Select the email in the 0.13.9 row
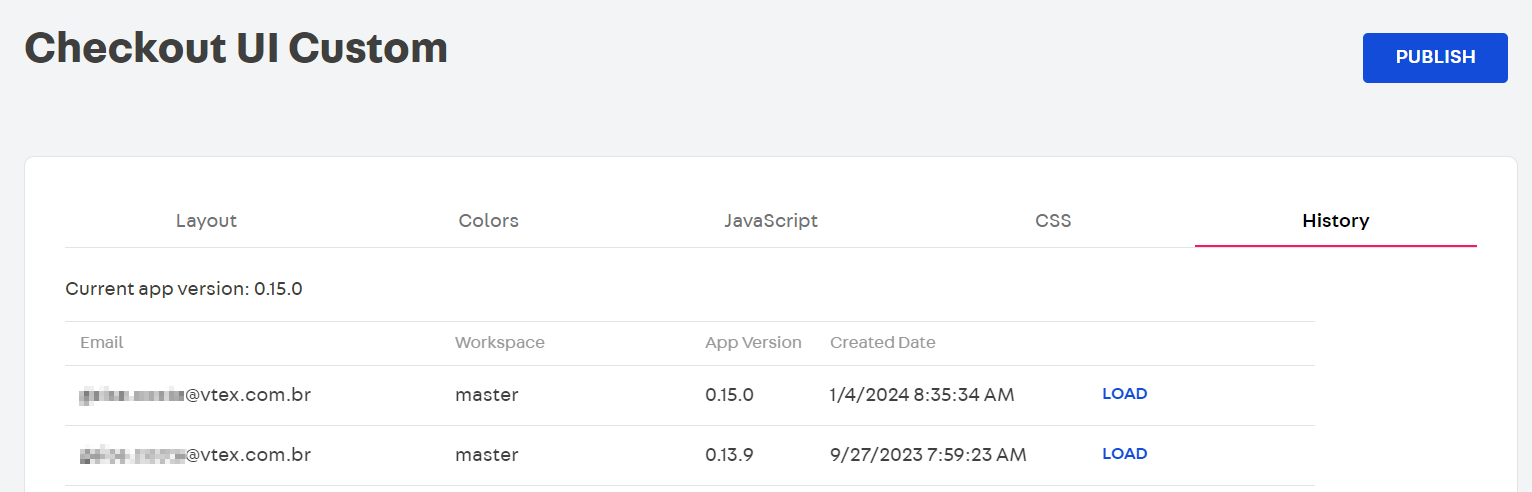1532x492 pixels. (195, 455)
